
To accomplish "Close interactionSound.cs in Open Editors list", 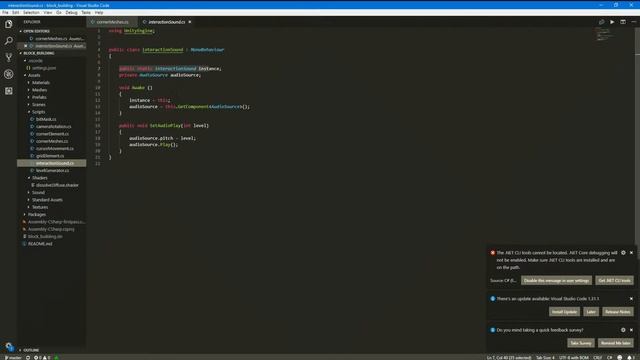I will [25, 46].
